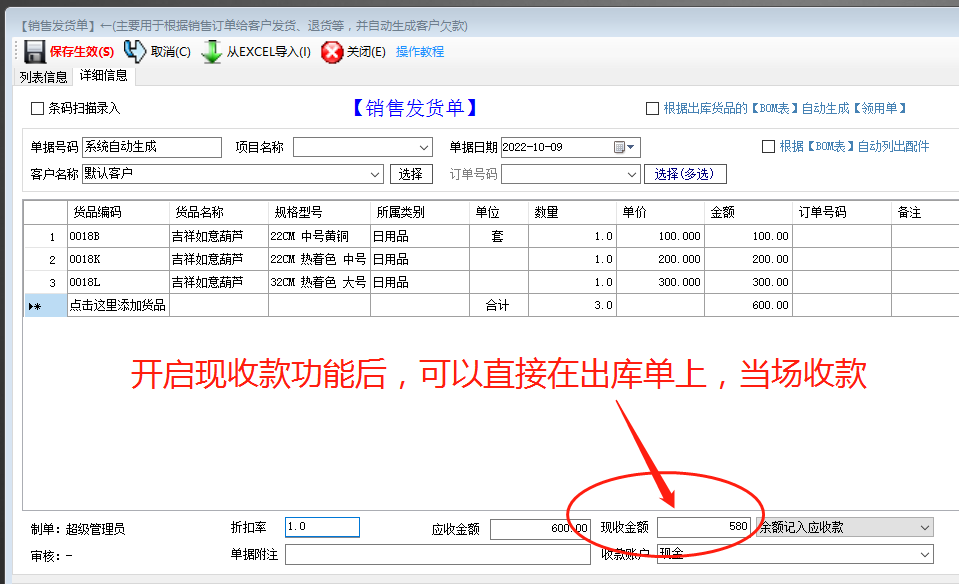Viewport: 959px width, 584px height.
Task: Click the 从EXCEL导入 green import icon
Action: point(213,51)
